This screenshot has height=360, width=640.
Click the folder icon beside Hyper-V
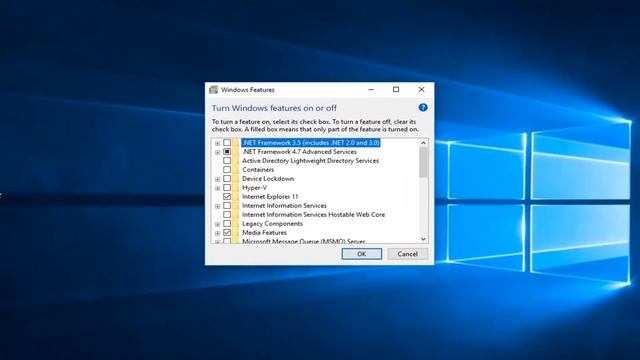coord(236,188)
